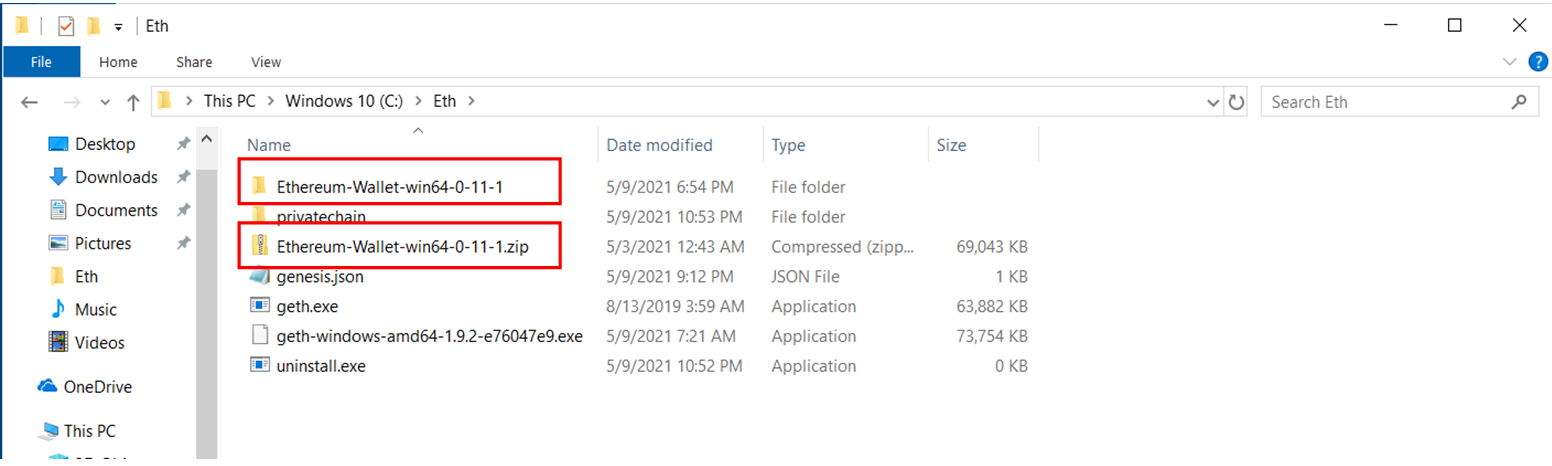Open Downloads in Quick access
1552x466 pixels.
coord(116,177)
